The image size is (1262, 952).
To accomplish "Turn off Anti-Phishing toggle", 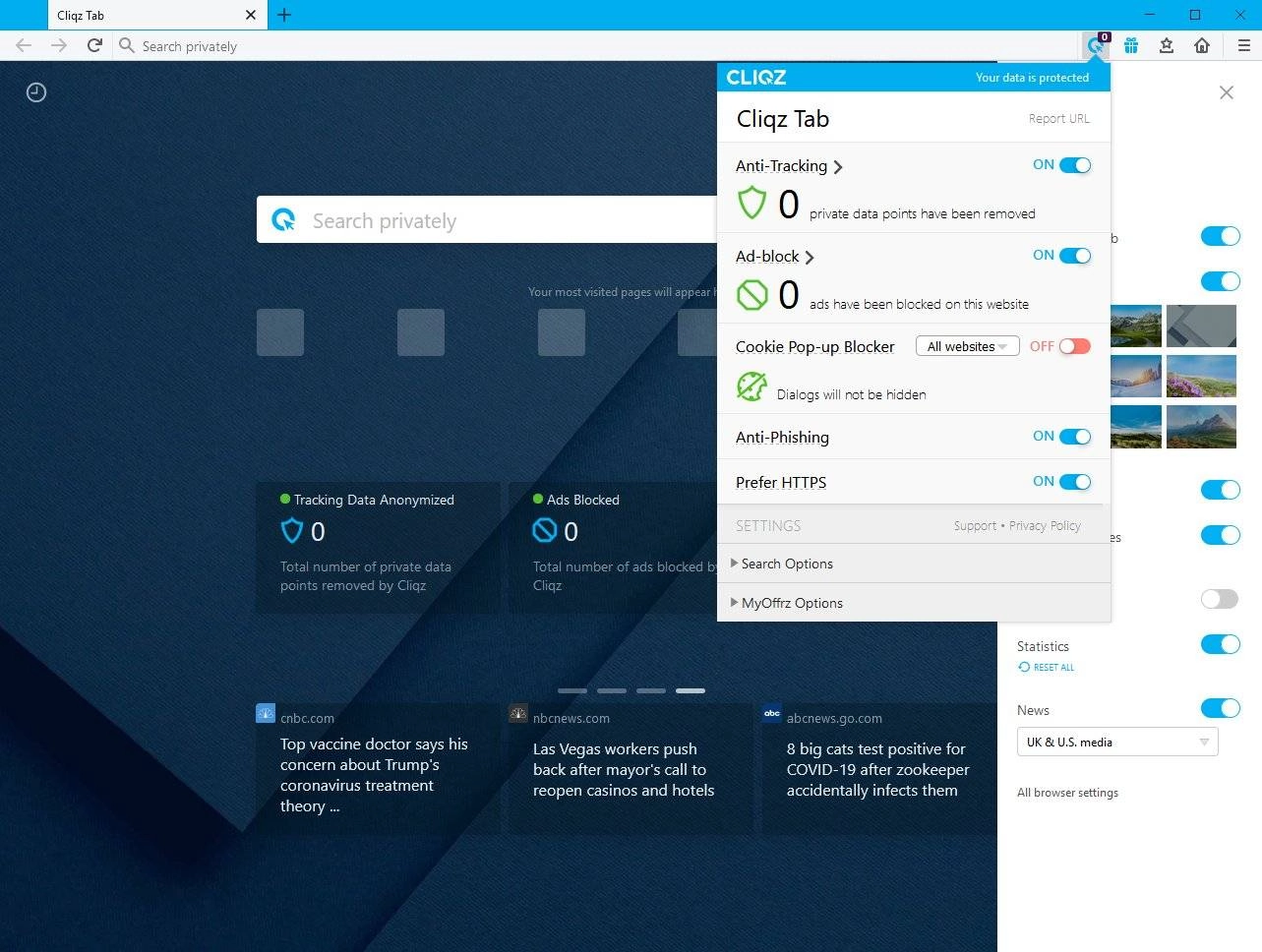I will [x=1075, y=437].
